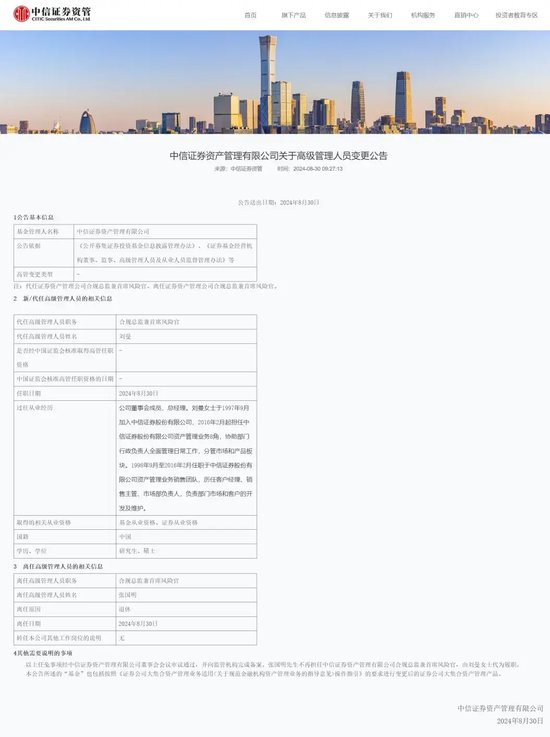Click the 国籍 label cell
Image resolution: width=550 pixels, height=737 pixels.
click(x=65, y=536)
